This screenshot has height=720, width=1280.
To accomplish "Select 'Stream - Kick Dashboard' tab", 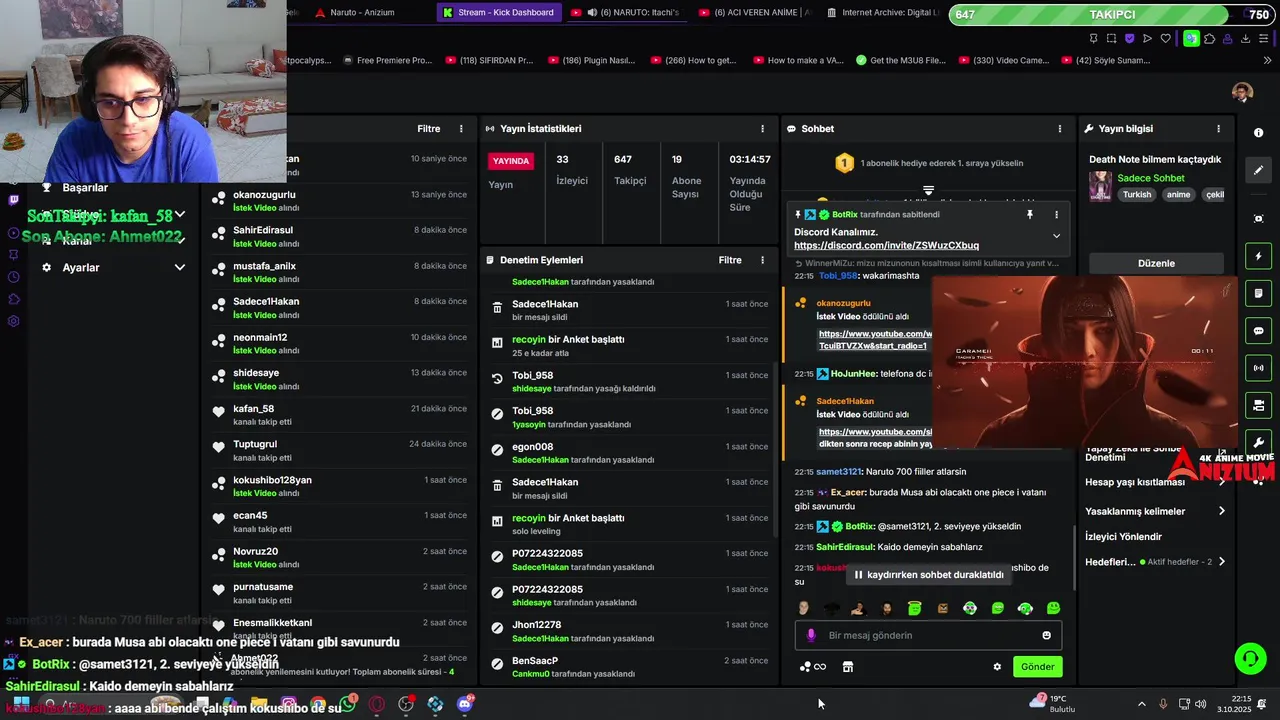I will pyautogui.click(x=498, y=13).
